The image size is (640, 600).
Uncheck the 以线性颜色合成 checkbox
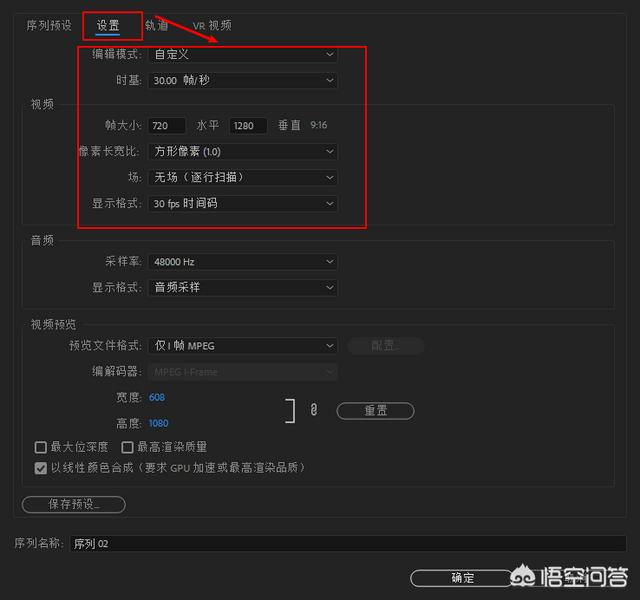[x=41, y=467]
